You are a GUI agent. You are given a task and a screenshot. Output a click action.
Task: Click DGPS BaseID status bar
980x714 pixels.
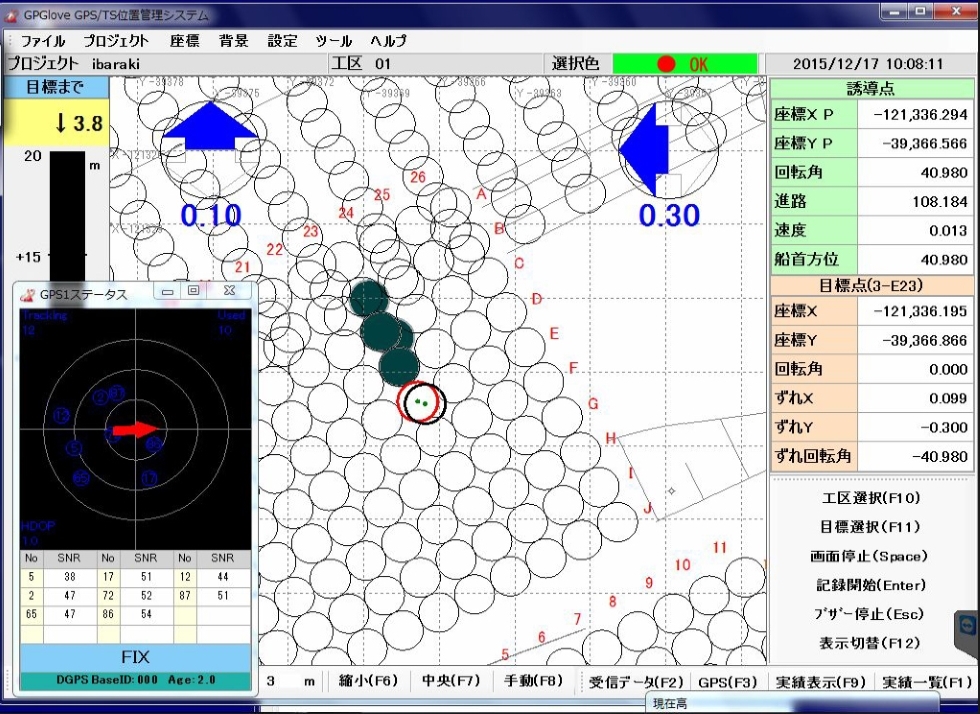[x=136, y=680]
